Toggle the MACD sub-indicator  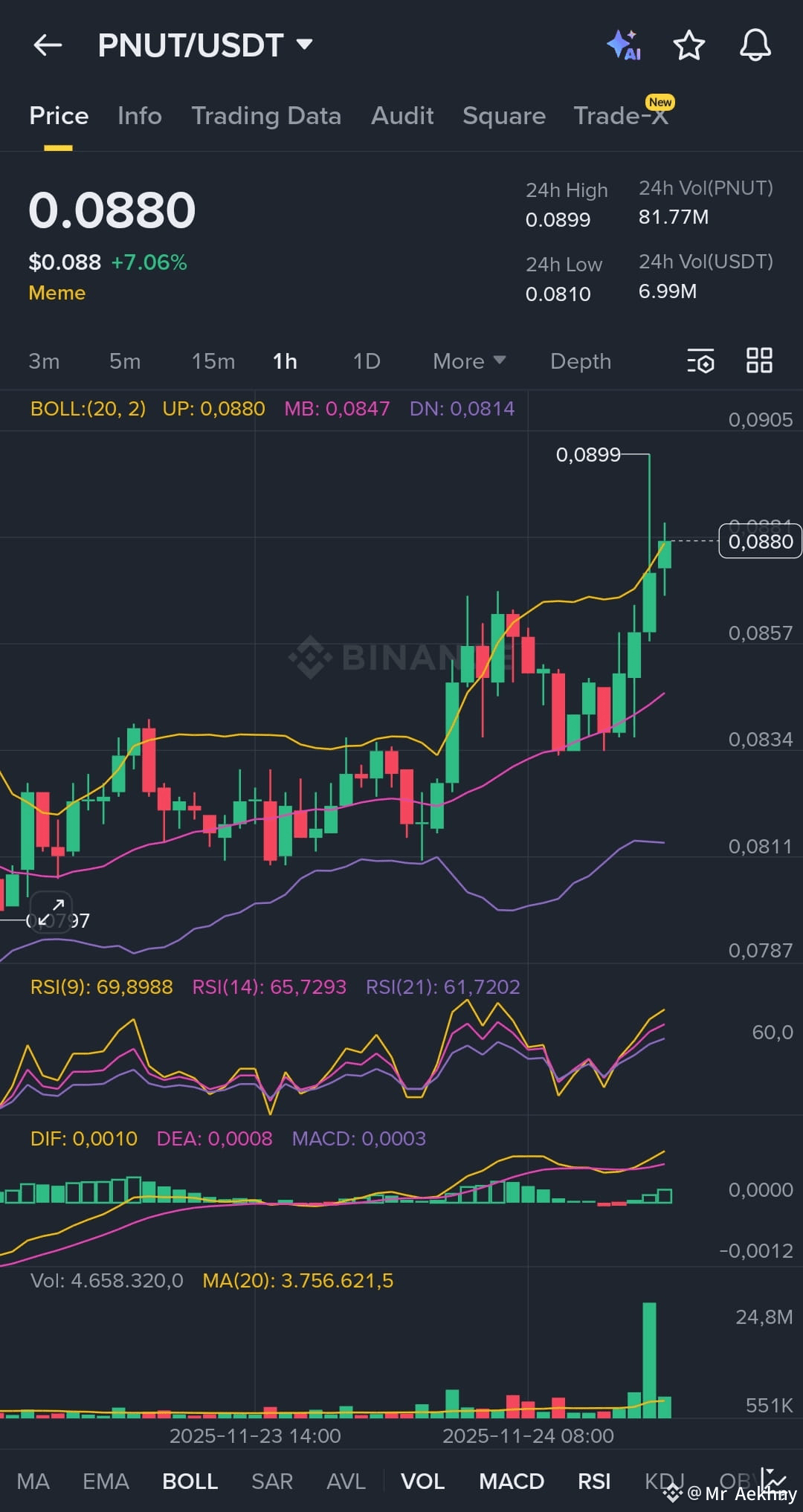pyautogui.click(x=512, y=1482)
